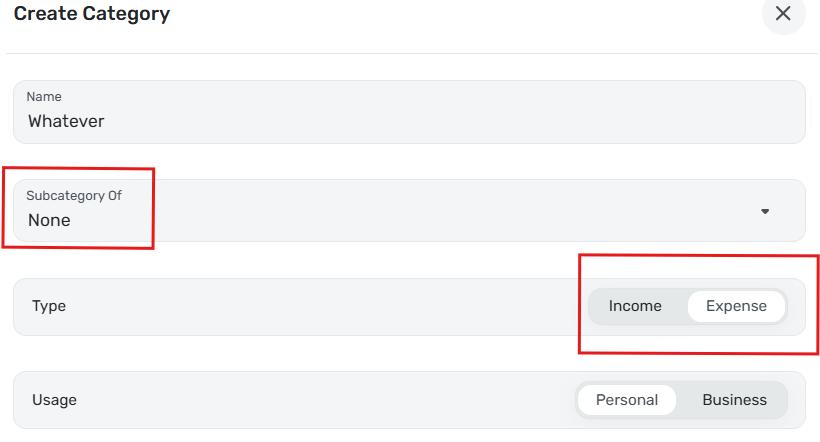Click the text "Whatever" in Name
The image size is (820, 442).
pyautogui.click(x=66, y=121)
